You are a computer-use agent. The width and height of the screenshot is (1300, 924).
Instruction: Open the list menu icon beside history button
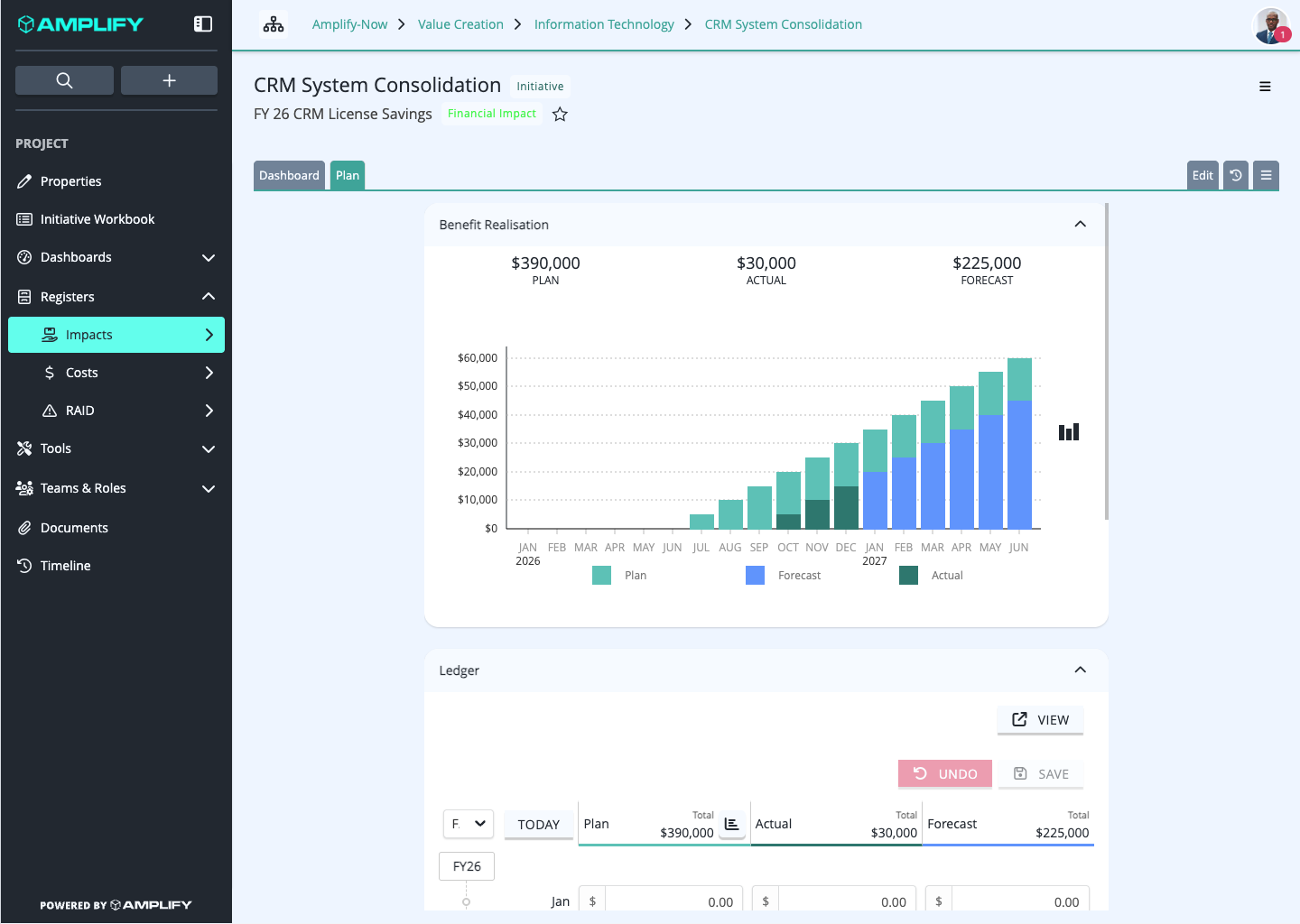point(1266,175)
